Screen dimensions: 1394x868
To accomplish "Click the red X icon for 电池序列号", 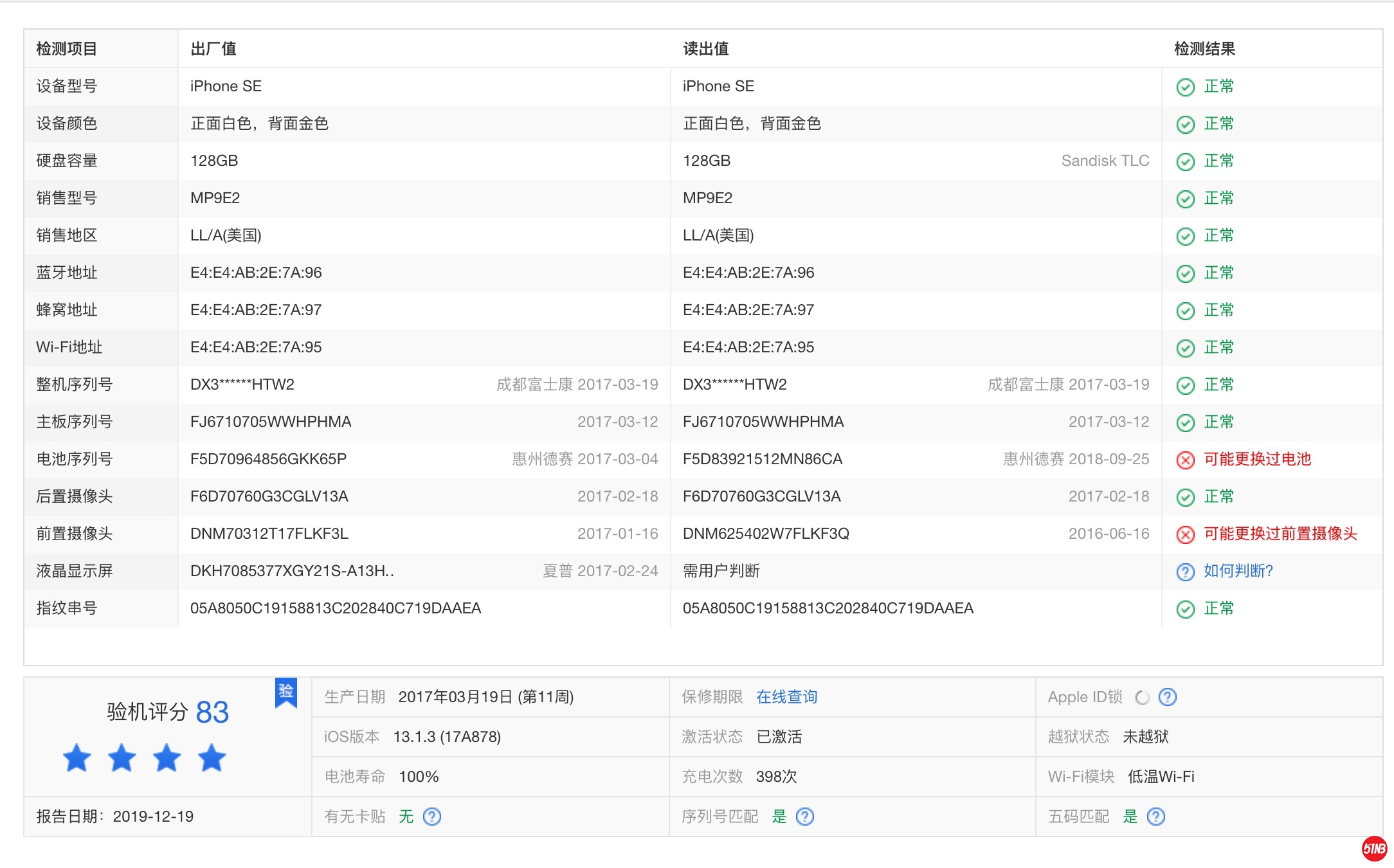I will click(x=1185, y=460).
